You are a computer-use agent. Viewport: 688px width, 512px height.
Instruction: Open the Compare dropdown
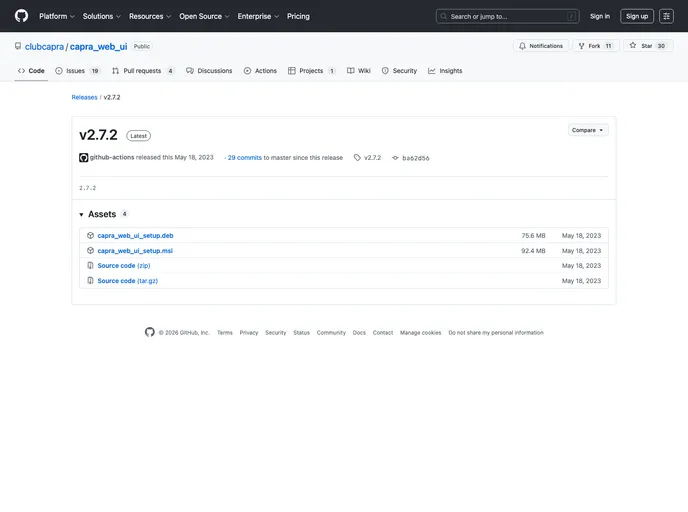(588, 130)
